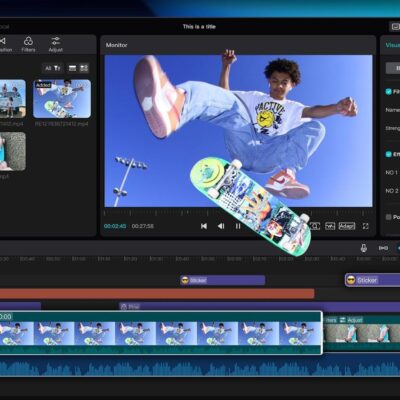This screenshot has height=400, width=400.
Task: Select the second Sticker clip at right
Action: tap(372, 280)
